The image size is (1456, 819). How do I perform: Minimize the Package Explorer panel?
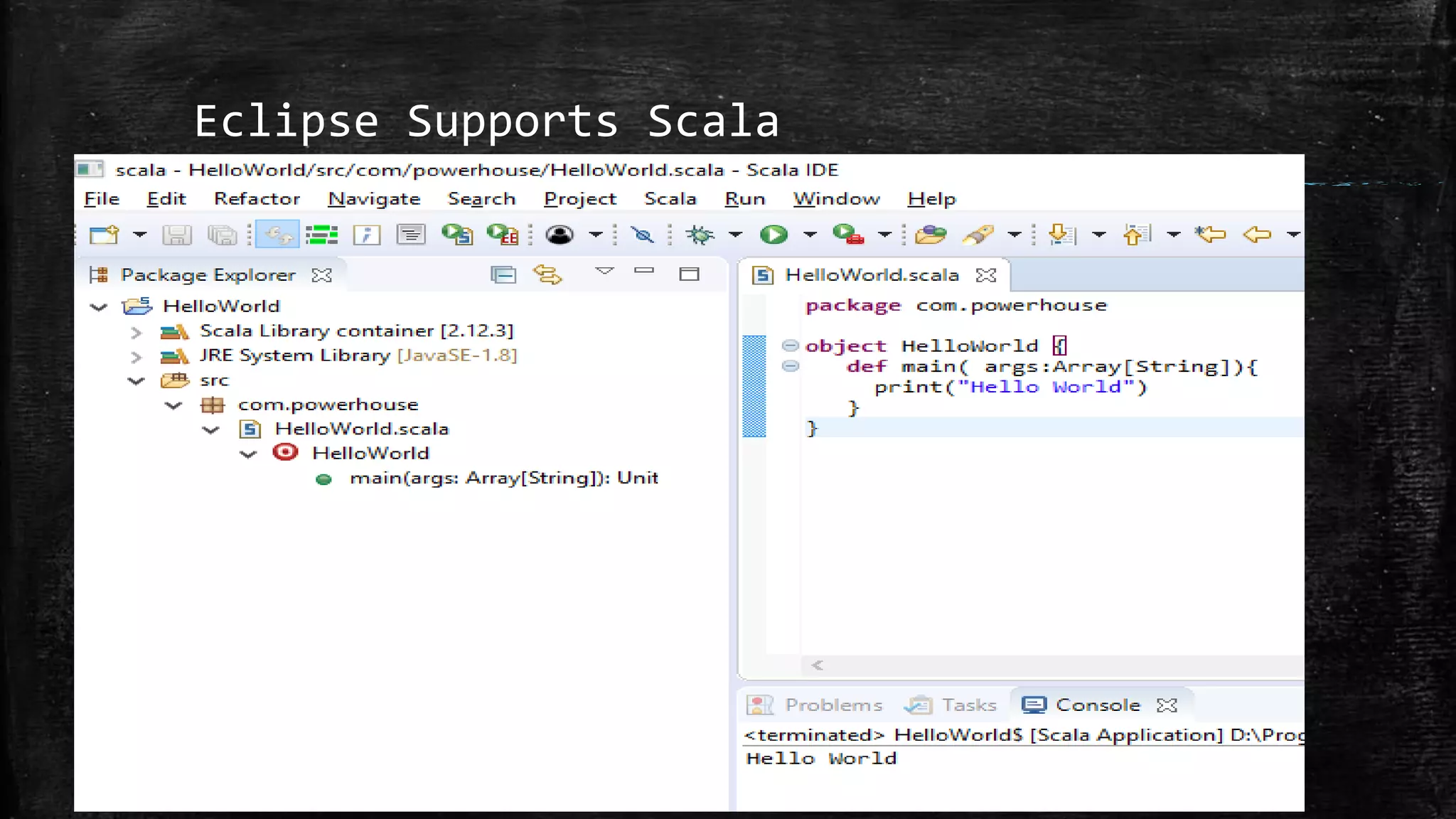[x=644, y=270]
